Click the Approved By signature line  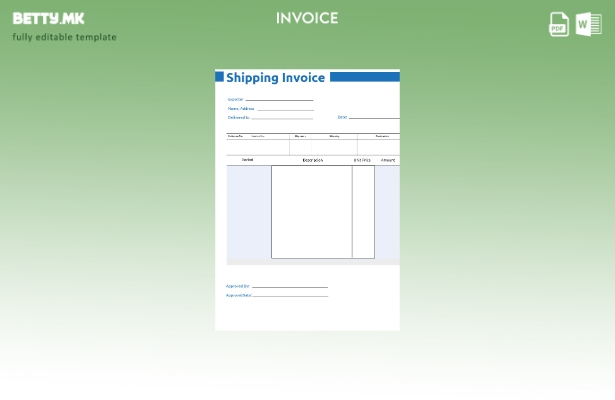click(289, 287)
